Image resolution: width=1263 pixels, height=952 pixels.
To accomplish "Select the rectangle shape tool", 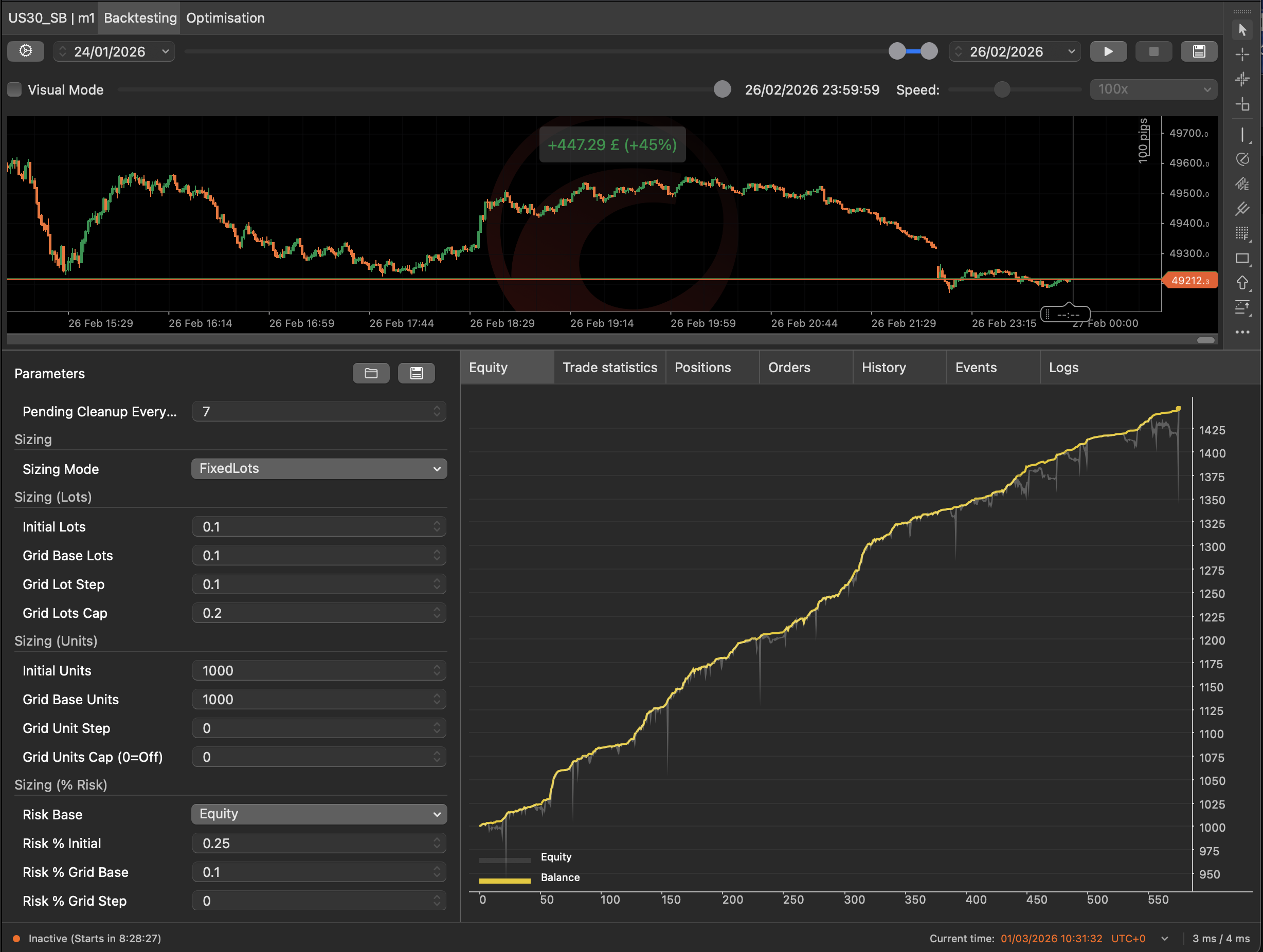I will (x=1242, y=259).
